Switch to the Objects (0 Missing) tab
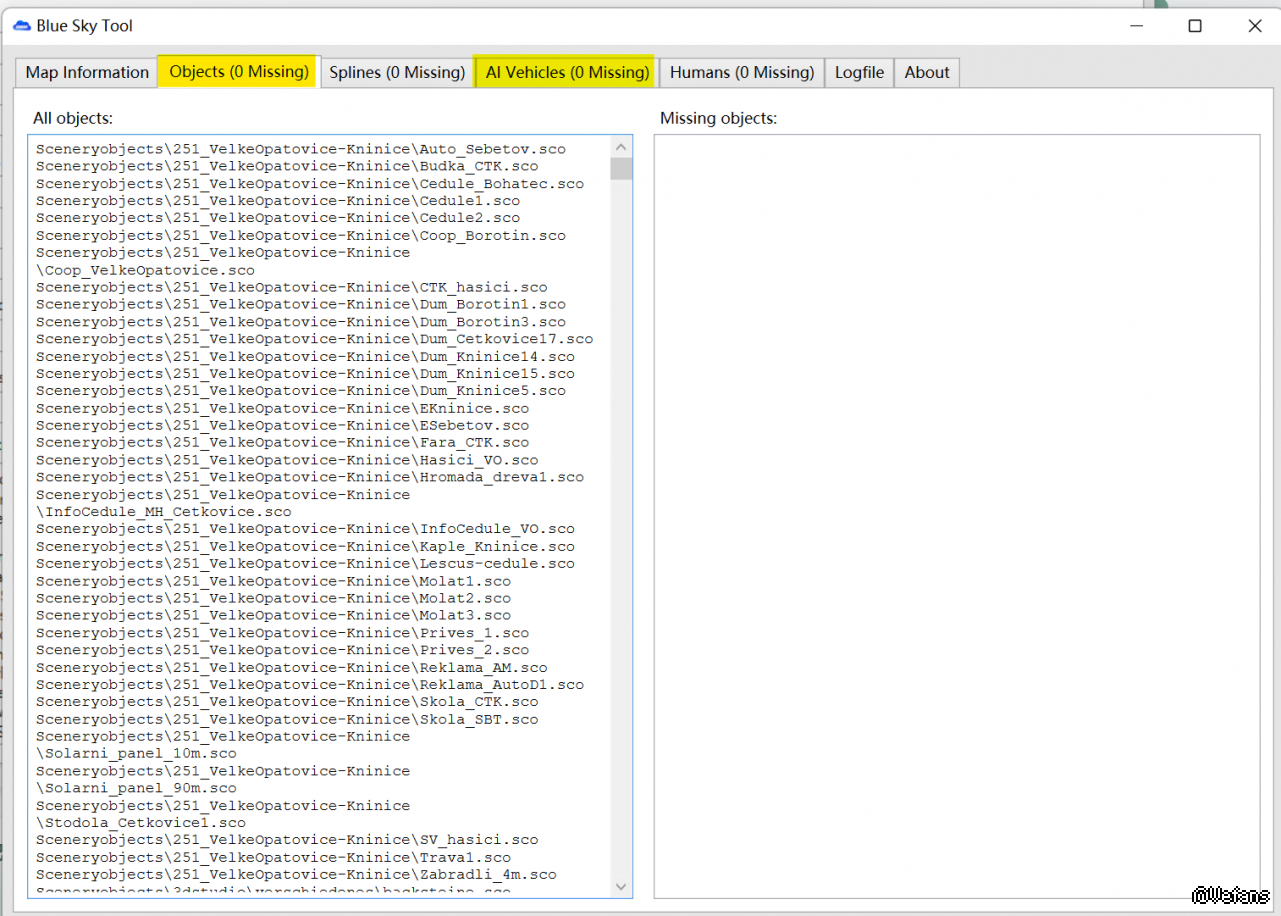This screenshot has height=916, width=1281. (238, 71)
